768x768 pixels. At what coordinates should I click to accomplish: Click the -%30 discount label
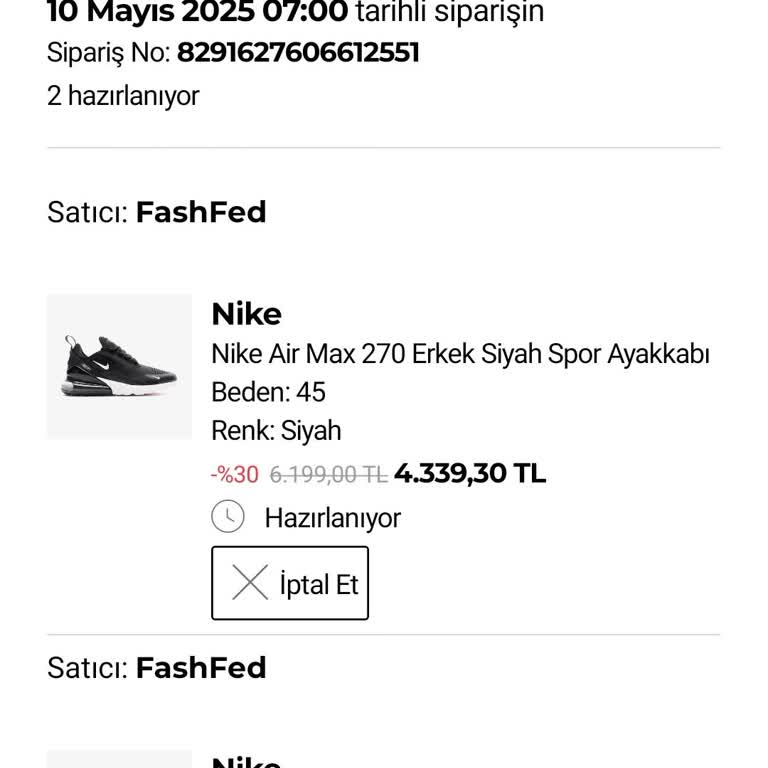pos(234,474)
